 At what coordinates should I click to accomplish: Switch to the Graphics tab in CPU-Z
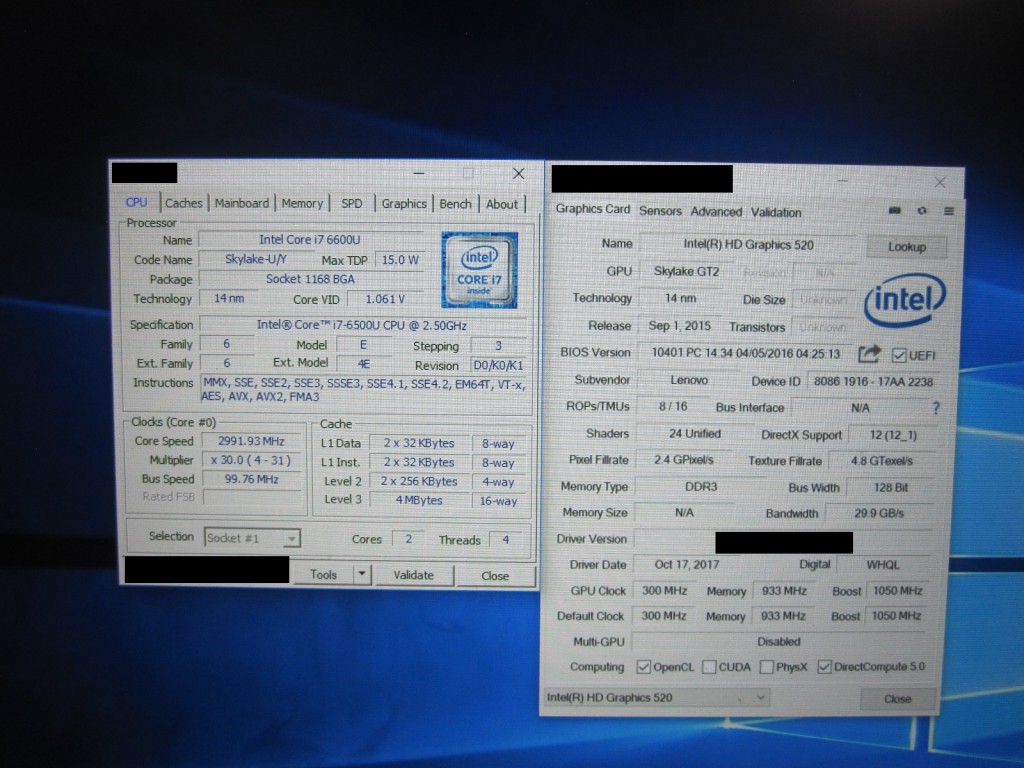coord(404,204)
